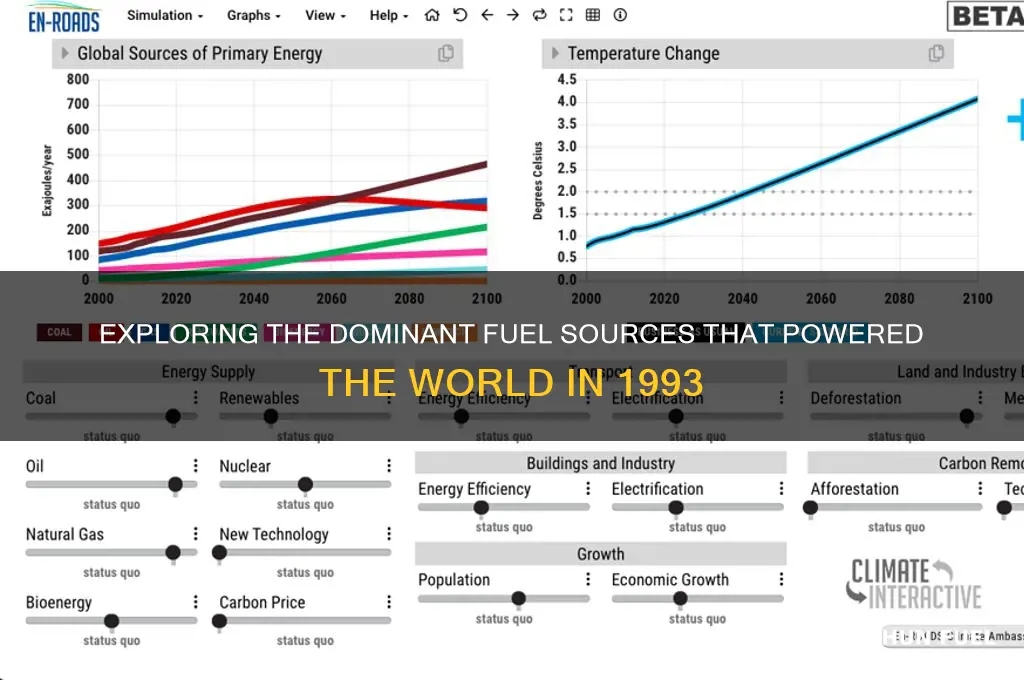The width and height of the screenshot is (1024, 680).
Task: Open the Help menu
Action: tap(389, 15)
